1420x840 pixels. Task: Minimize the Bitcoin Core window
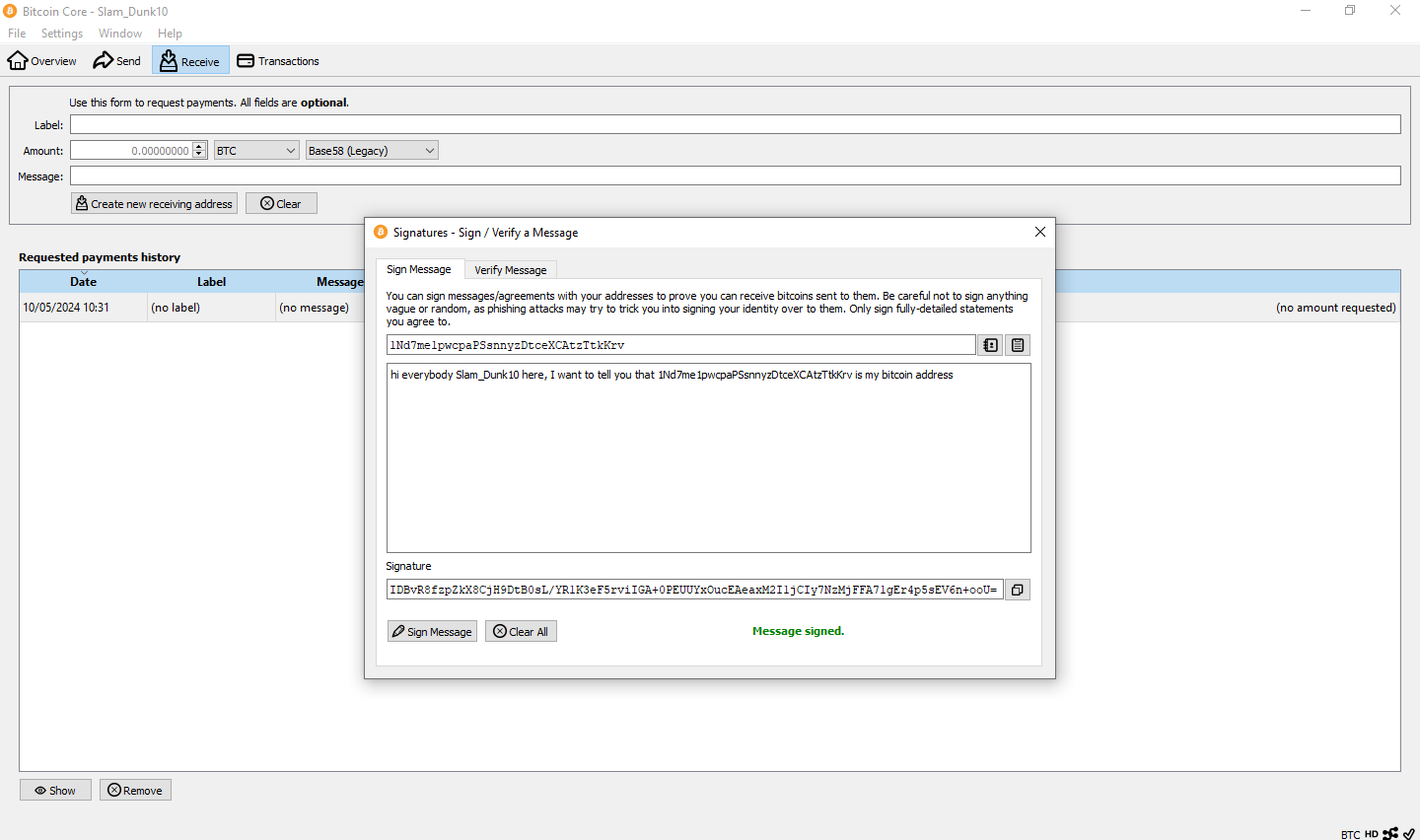pos(1306,11)
